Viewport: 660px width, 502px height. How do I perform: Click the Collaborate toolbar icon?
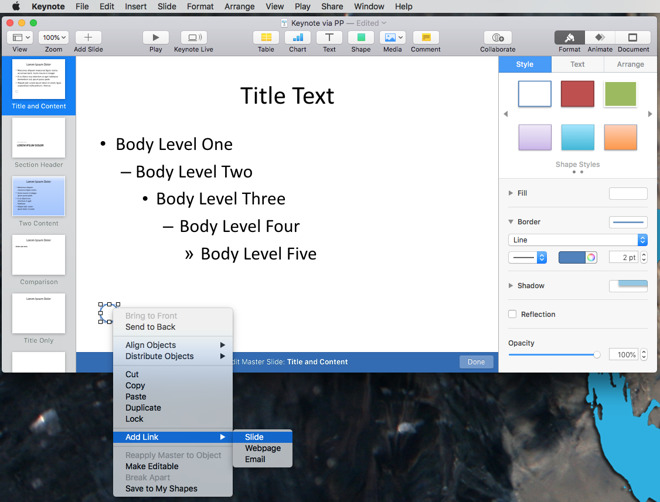click(498, 37)
